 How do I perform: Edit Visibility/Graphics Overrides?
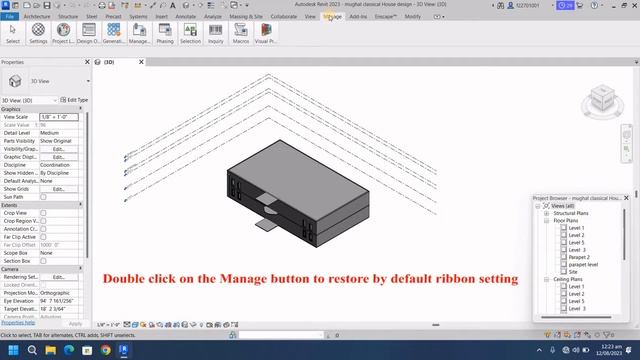(x=59, y=149)
